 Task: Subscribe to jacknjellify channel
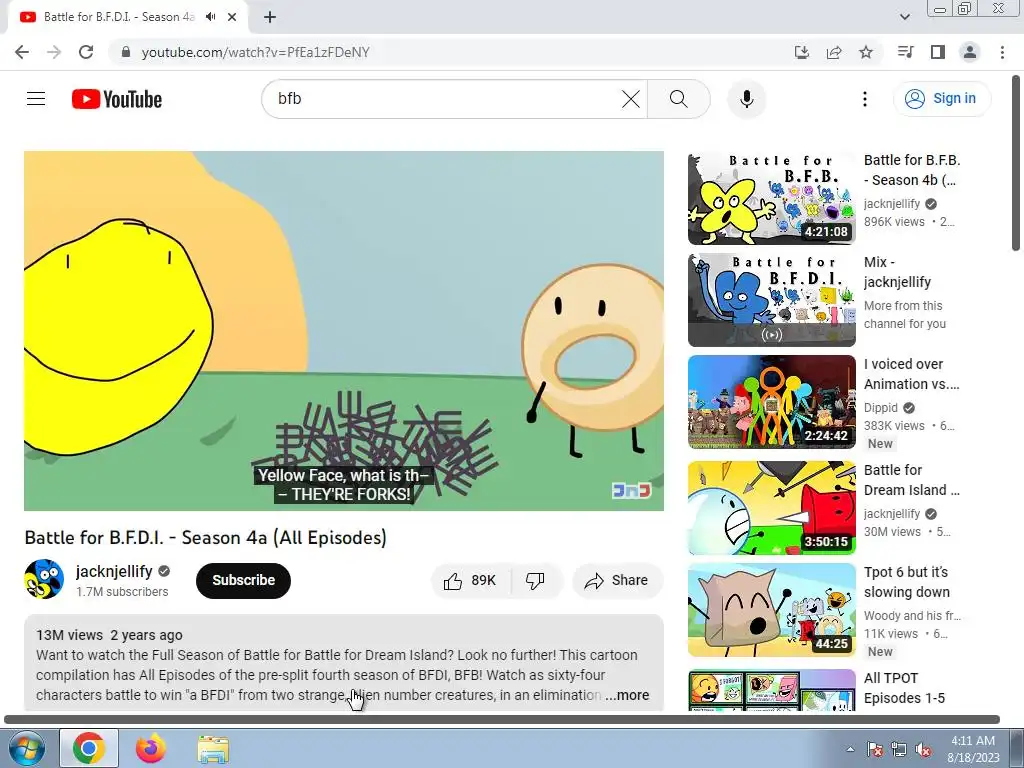tap(243, 580)
